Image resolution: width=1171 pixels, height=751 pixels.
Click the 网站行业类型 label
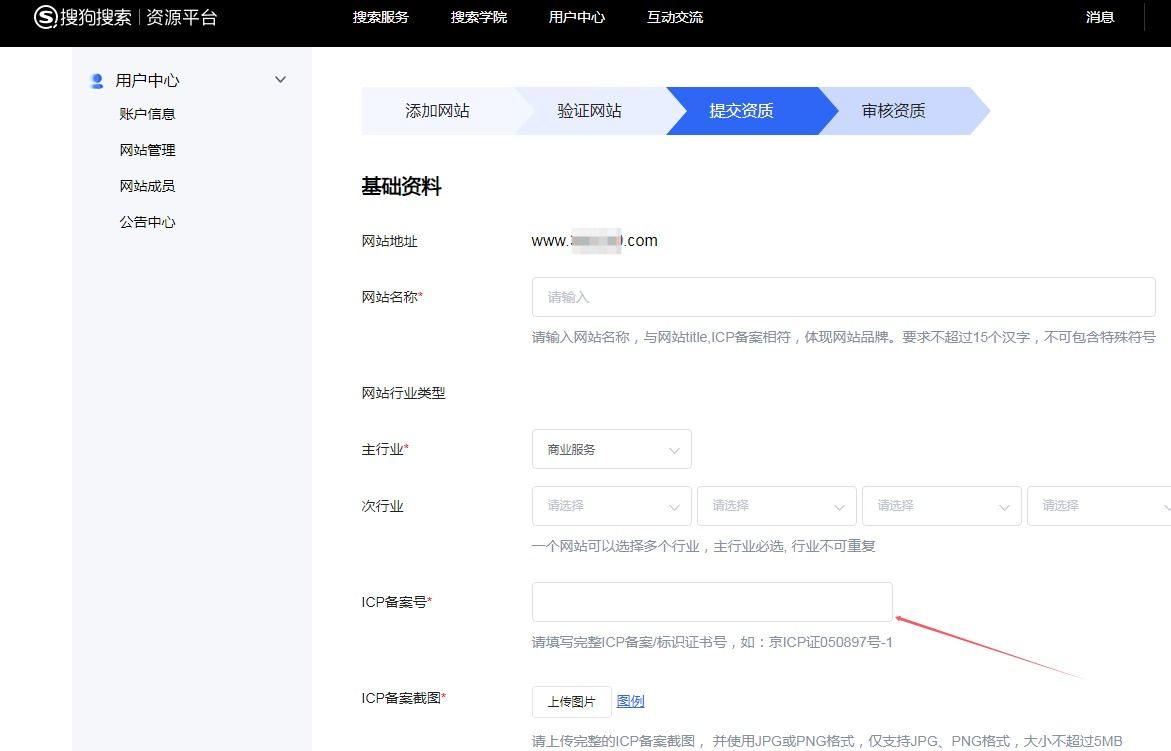coord(403,393)
